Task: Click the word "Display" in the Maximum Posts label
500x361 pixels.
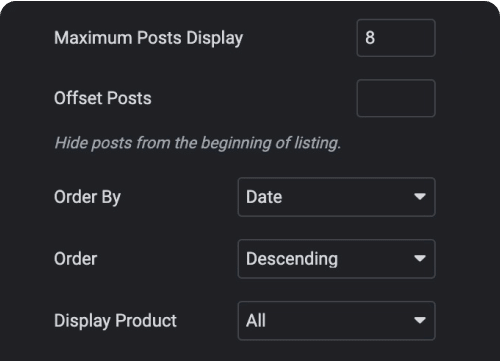Action: [215, 39]
